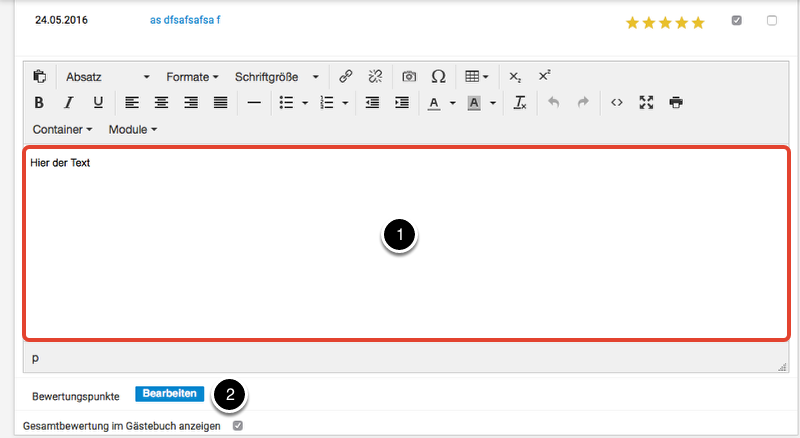The image size is (800, 438).
Task: Click the insert link icon
Action: tap(346, 76)
